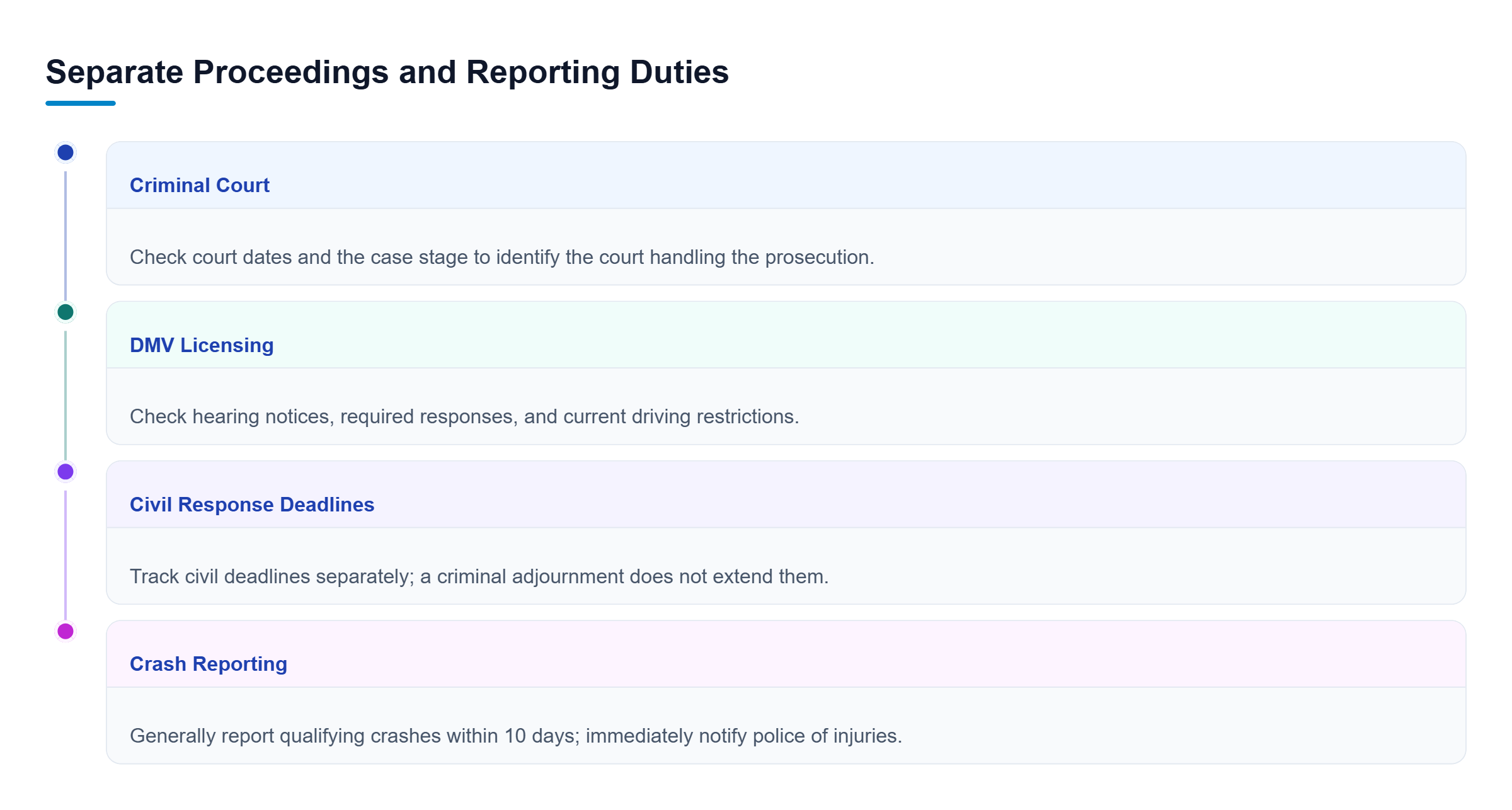The height and width of the screenshot is (810, 1512).
Task: Click the text "Check court dates and the case stage"
Action: [299, 257]
